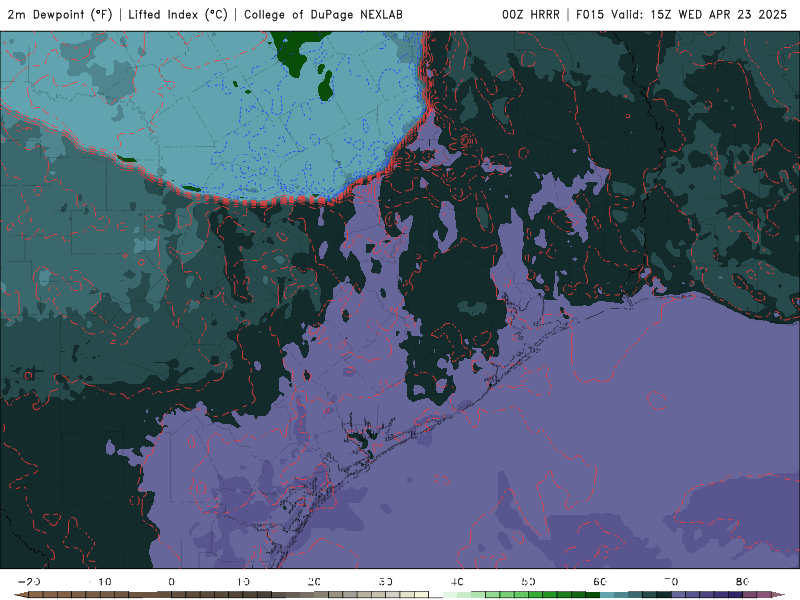800x600 pixels.
Task: Click the 70 label on the color scale
Action: point(671,582)
